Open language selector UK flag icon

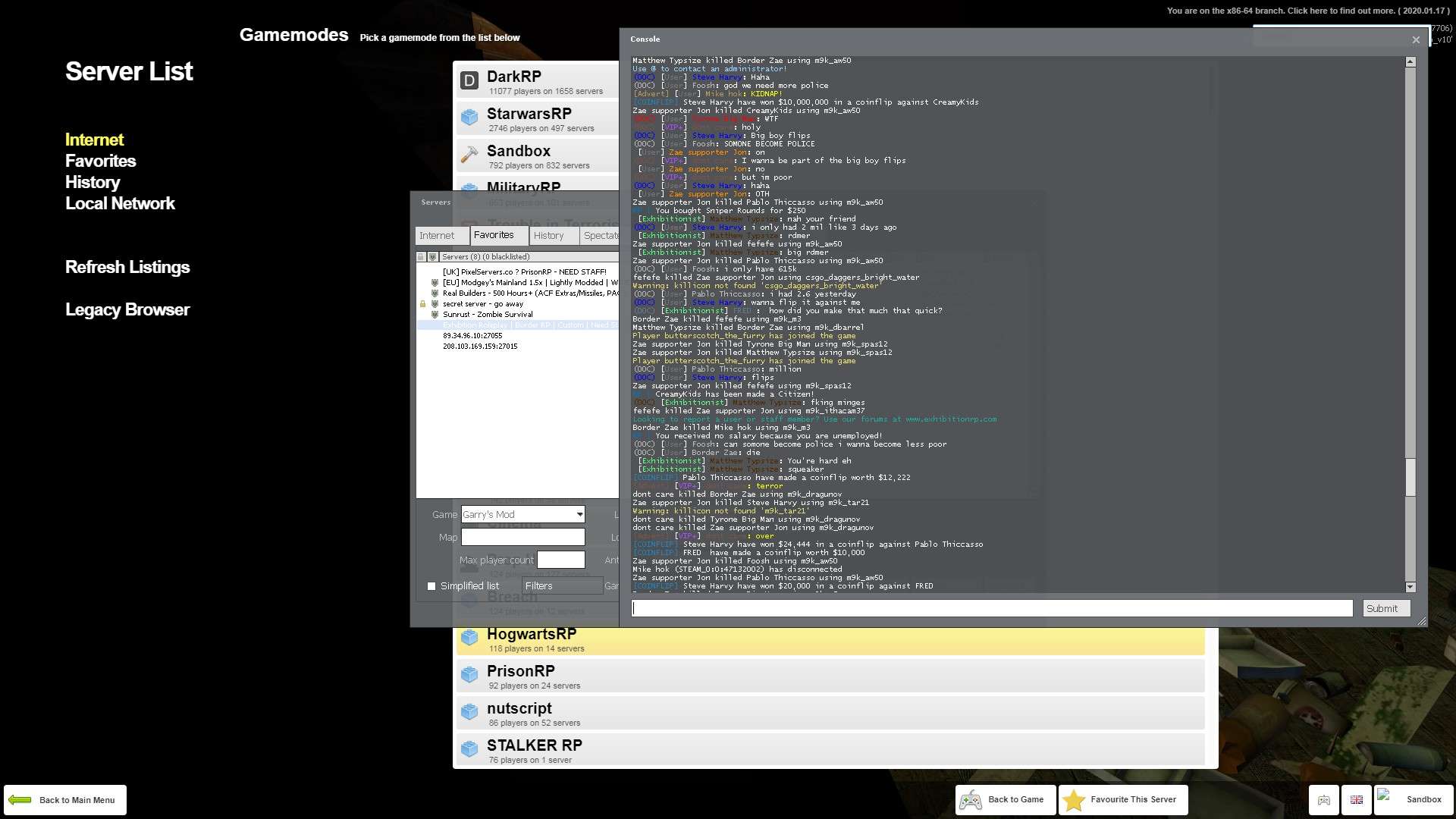point(1357,800)
